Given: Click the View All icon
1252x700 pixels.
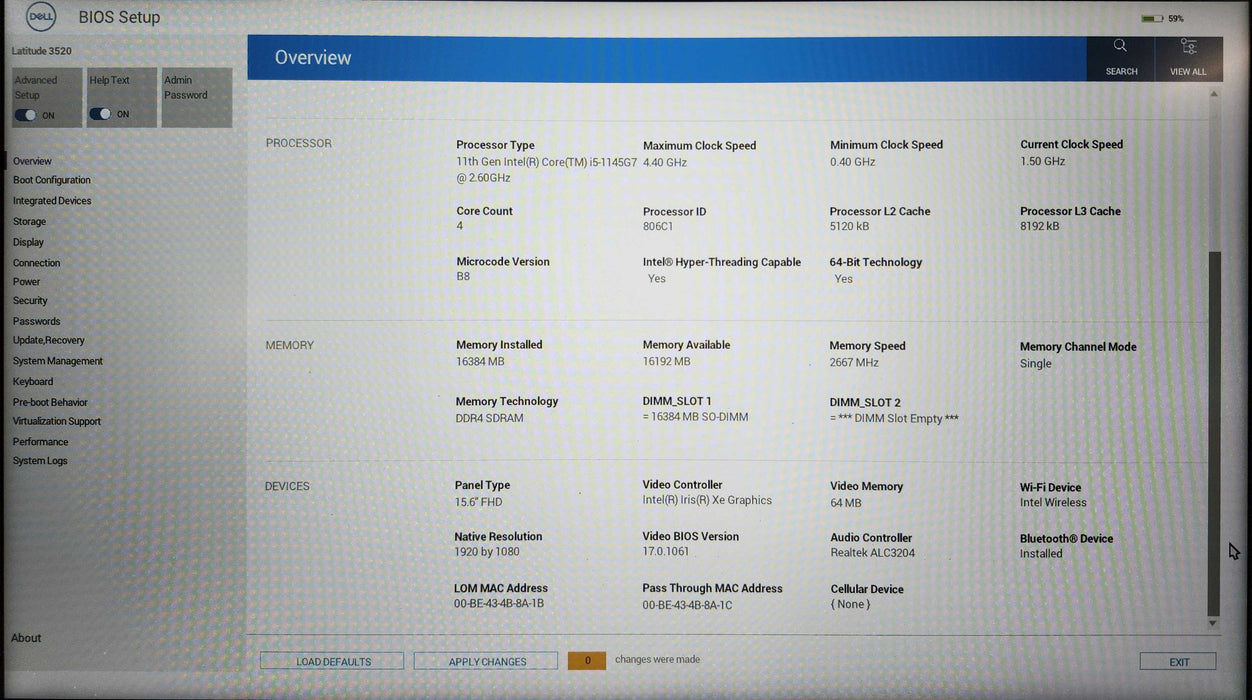Looking at the screenshot, I should click(x=1188, y=47).
